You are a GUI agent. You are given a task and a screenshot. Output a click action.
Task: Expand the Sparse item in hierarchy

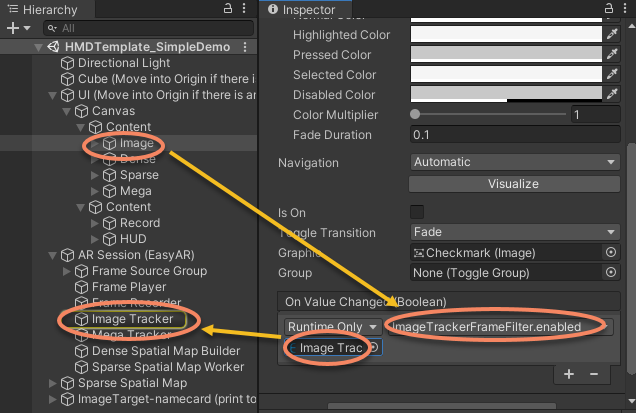(96, 175)
